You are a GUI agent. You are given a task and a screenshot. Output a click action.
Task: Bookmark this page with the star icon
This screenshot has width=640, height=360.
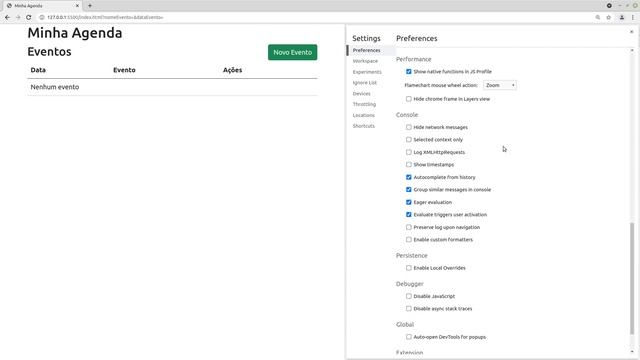pos(609,17)
